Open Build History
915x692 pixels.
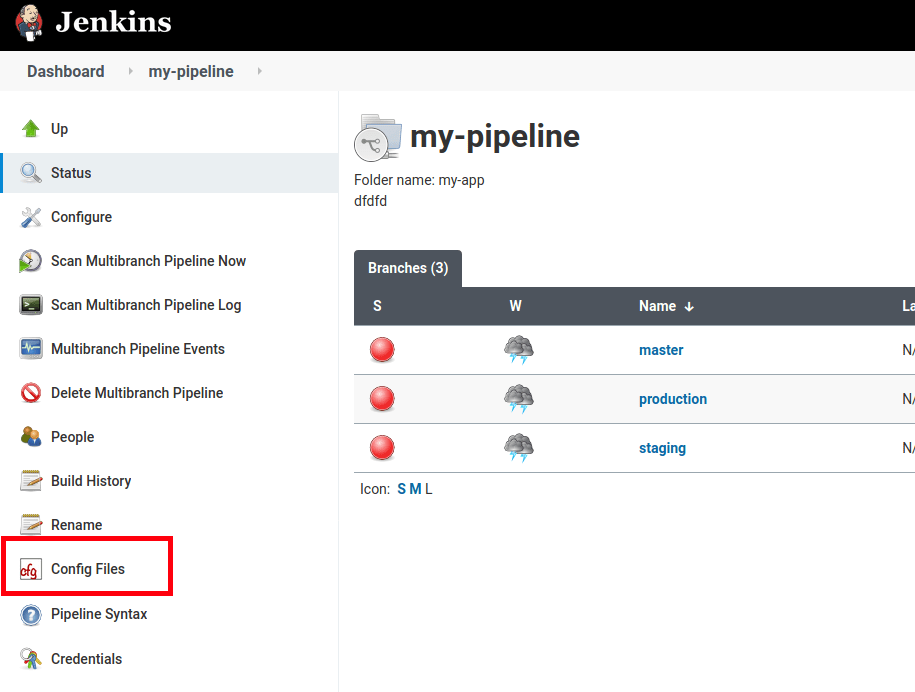(31, 481)
